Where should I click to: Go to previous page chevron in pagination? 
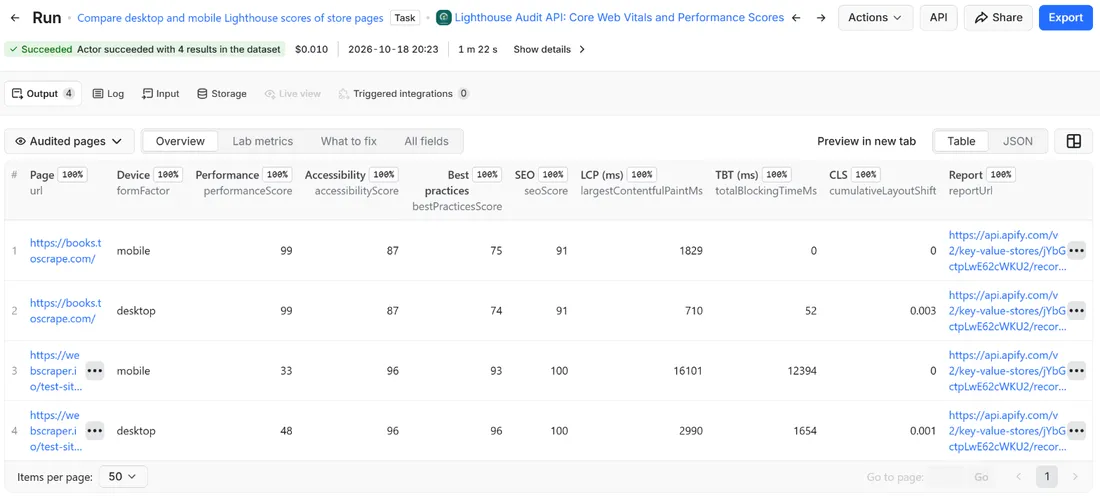[x=1019, y=477]
